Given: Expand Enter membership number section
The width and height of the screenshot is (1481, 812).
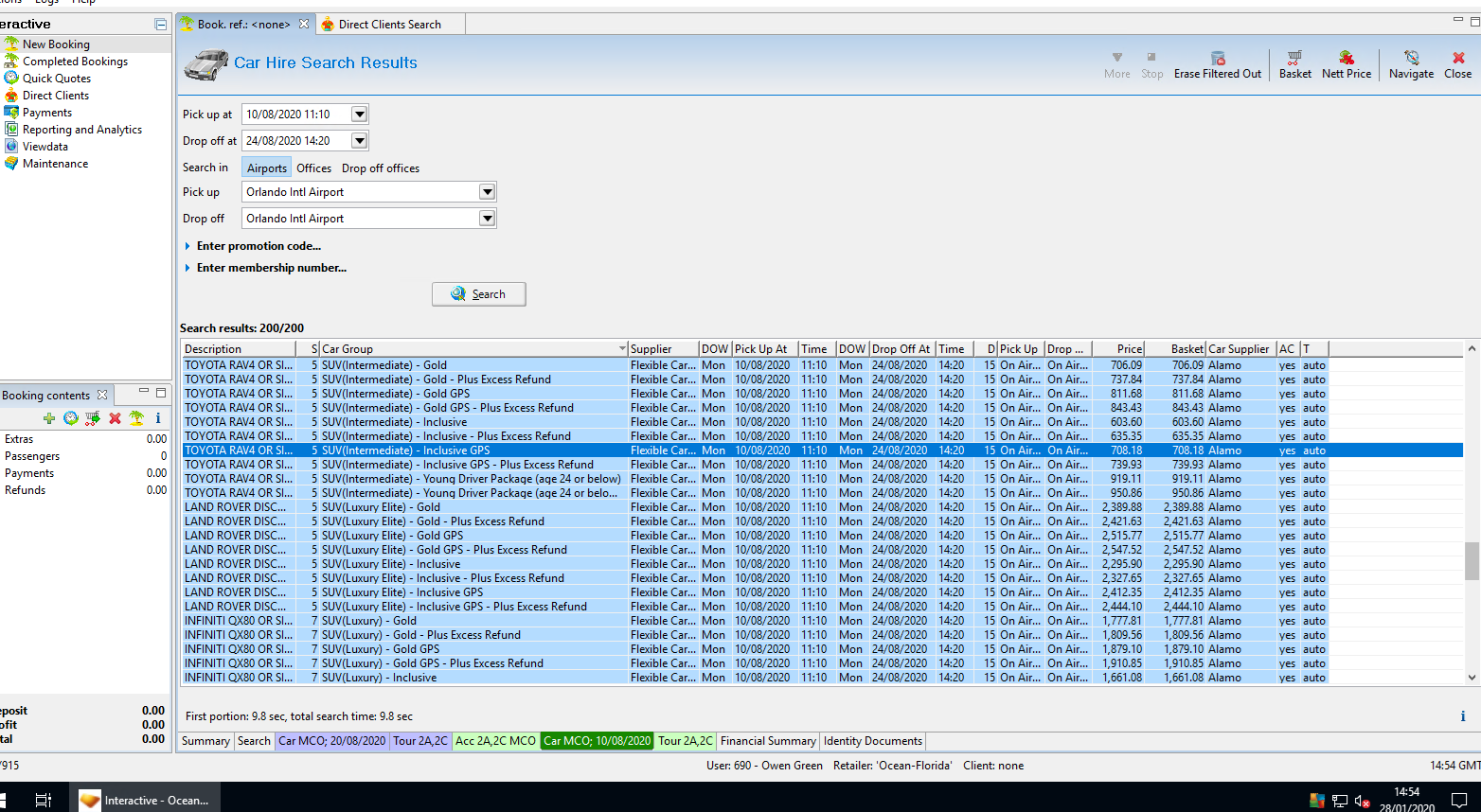Looking at the screenshot, I should pyautogui.click(x=187, y=268).
